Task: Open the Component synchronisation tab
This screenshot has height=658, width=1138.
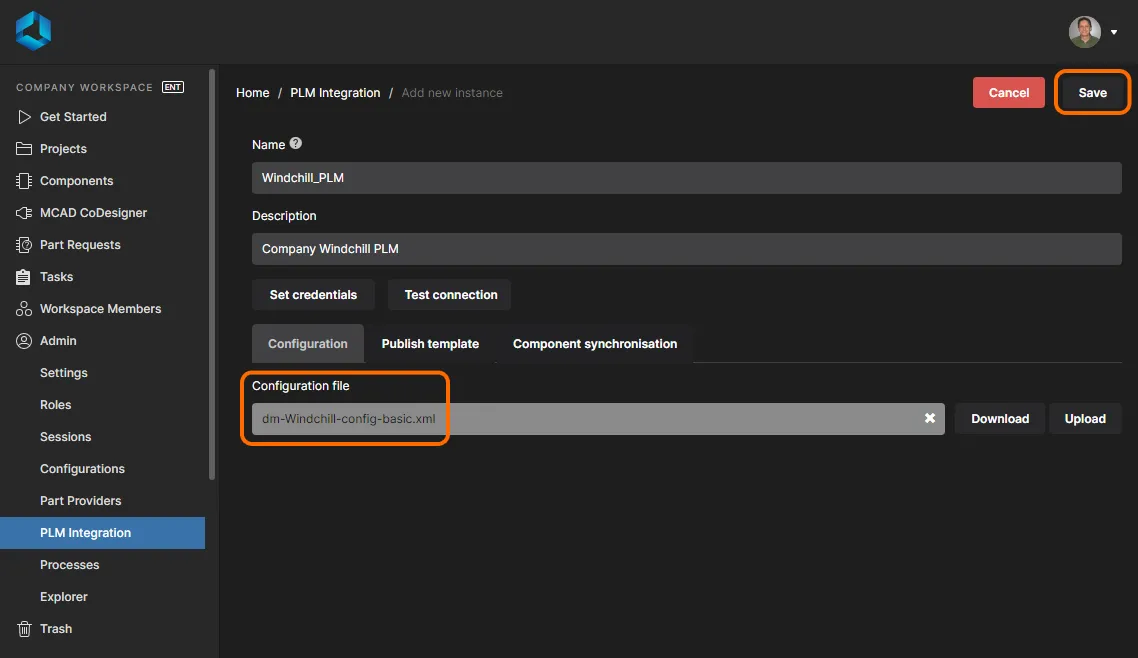Action: [x=595, y=344]
